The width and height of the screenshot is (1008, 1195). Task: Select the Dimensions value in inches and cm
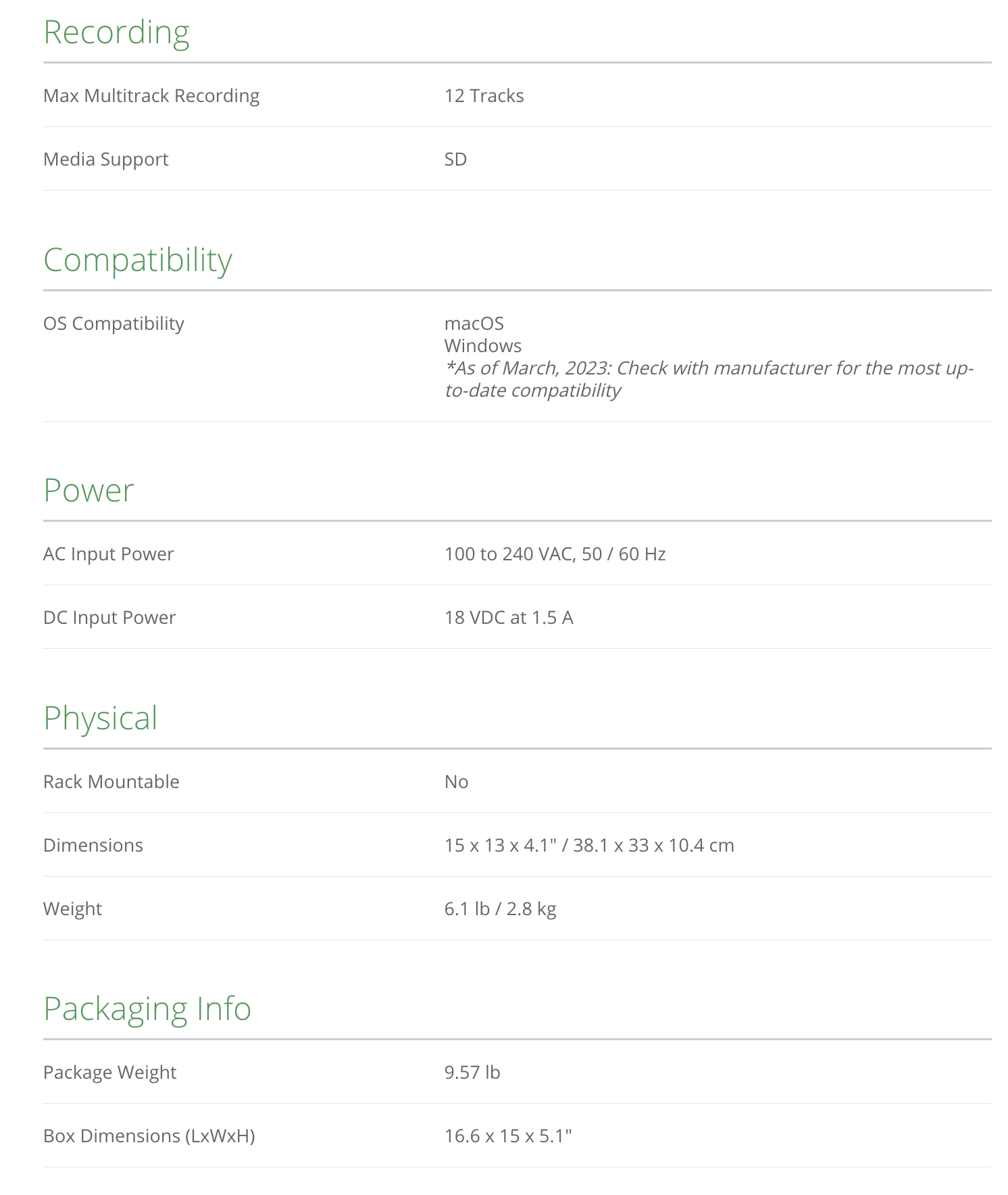589,846
